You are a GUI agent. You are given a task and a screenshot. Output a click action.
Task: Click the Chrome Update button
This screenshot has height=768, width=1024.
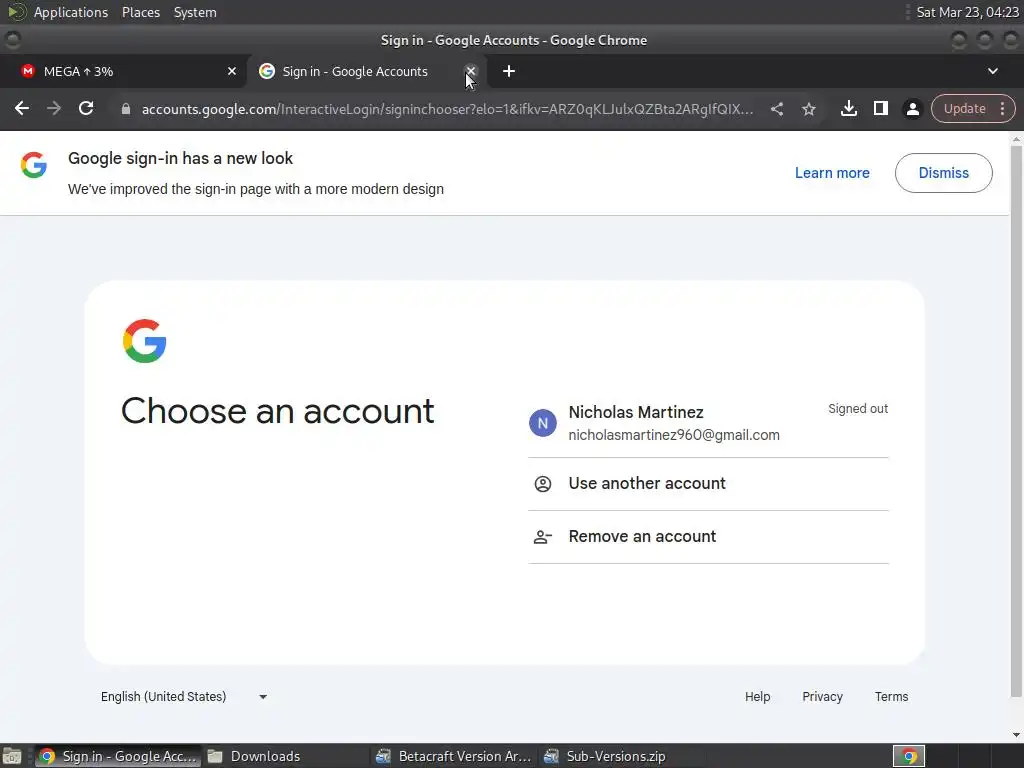(x=965, y=108)
